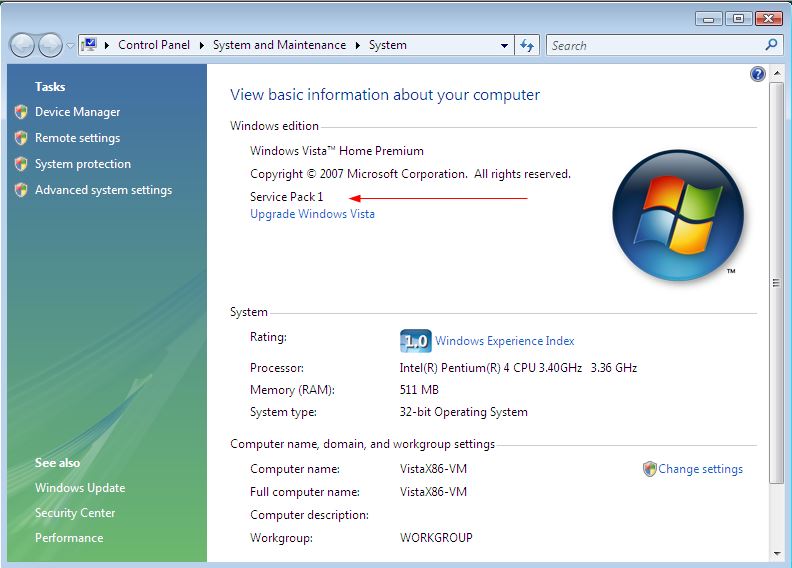Minimize the System window
Image resolution: width=792 pixels, height=568 pixels.
point(709,19)
